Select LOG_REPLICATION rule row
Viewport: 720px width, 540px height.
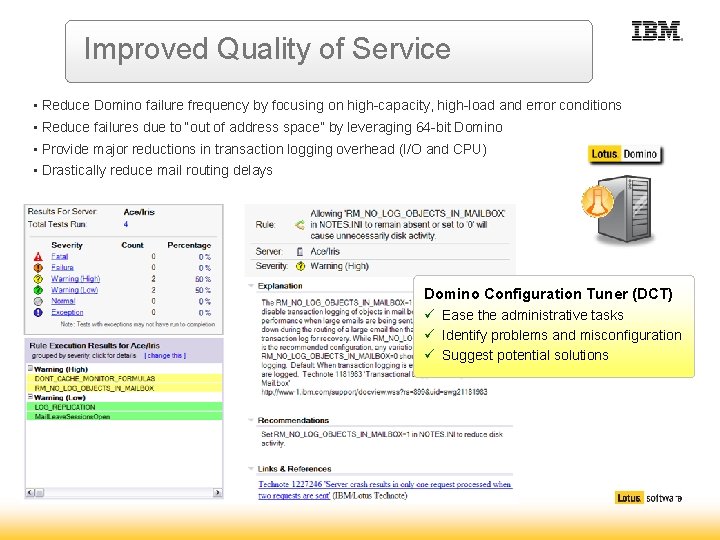click(124, 407)
